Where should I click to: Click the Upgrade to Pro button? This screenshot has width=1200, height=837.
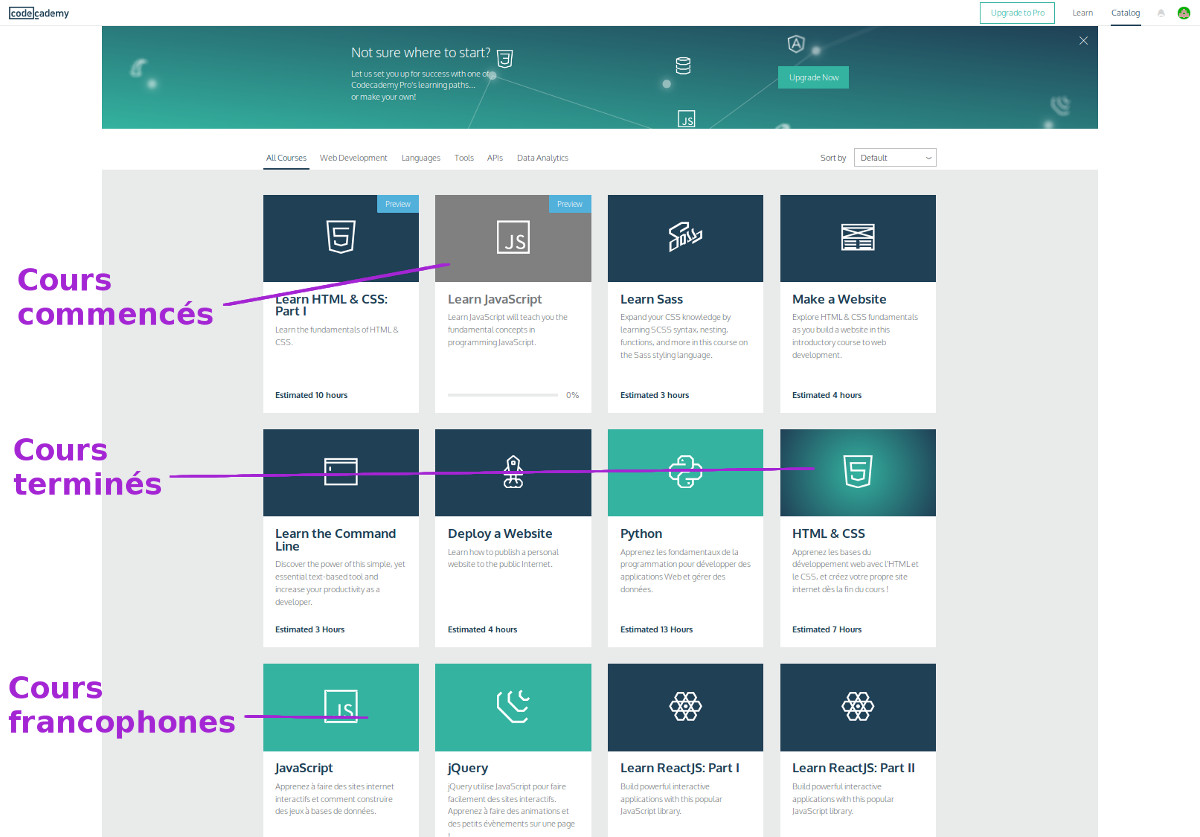click(1017, 13)
